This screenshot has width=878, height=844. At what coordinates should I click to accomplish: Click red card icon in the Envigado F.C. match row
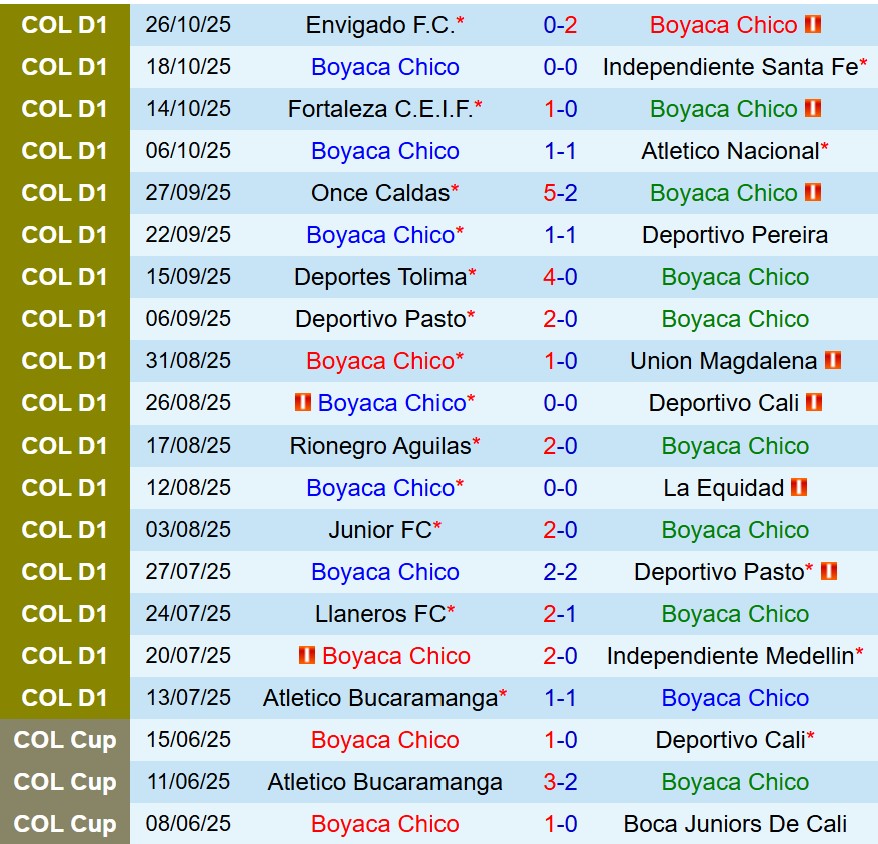click(812, 25)
